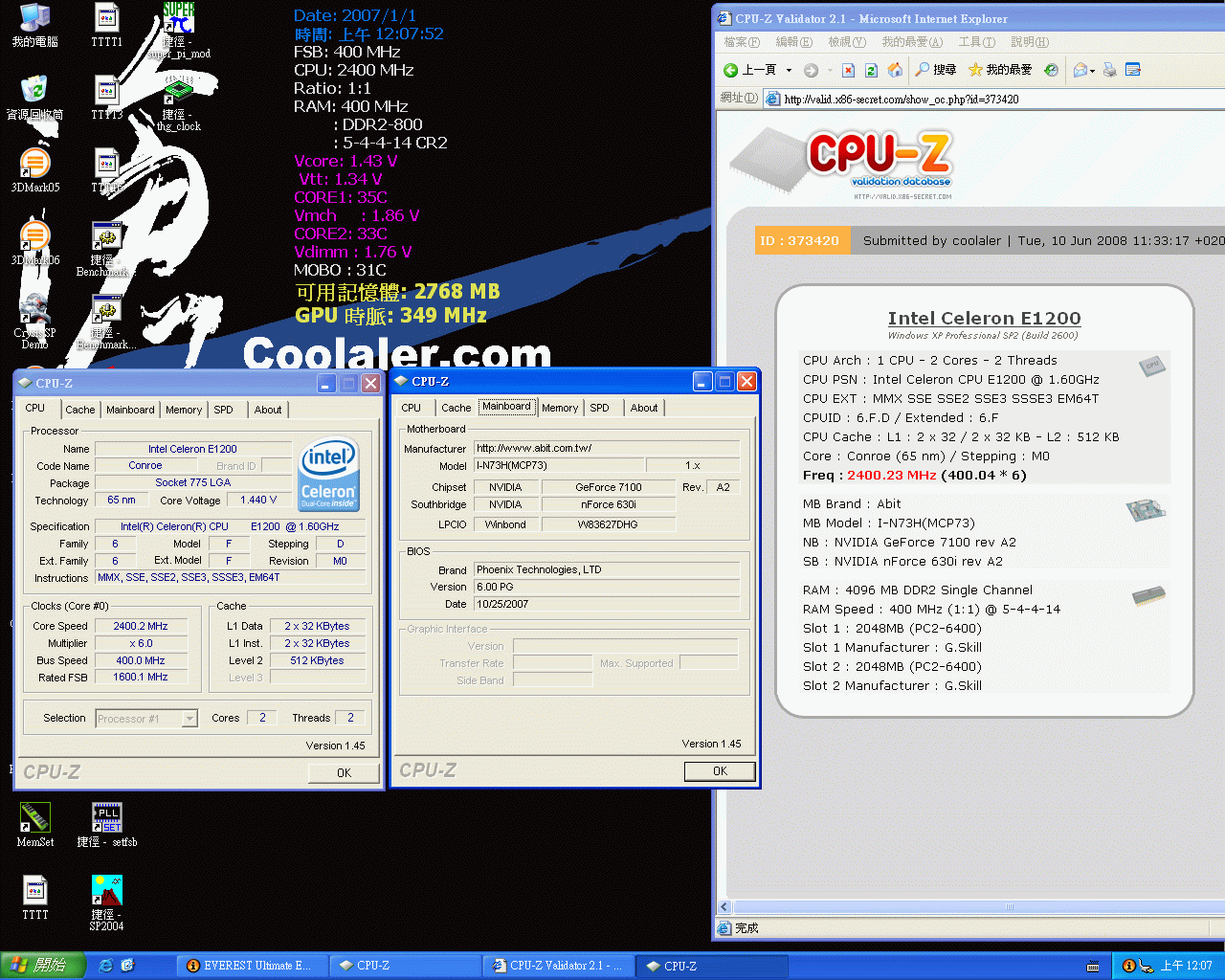Click the Core Speed value 2400.2 MHz
The image size is (1225, 980).
click(x=141, y=626)
